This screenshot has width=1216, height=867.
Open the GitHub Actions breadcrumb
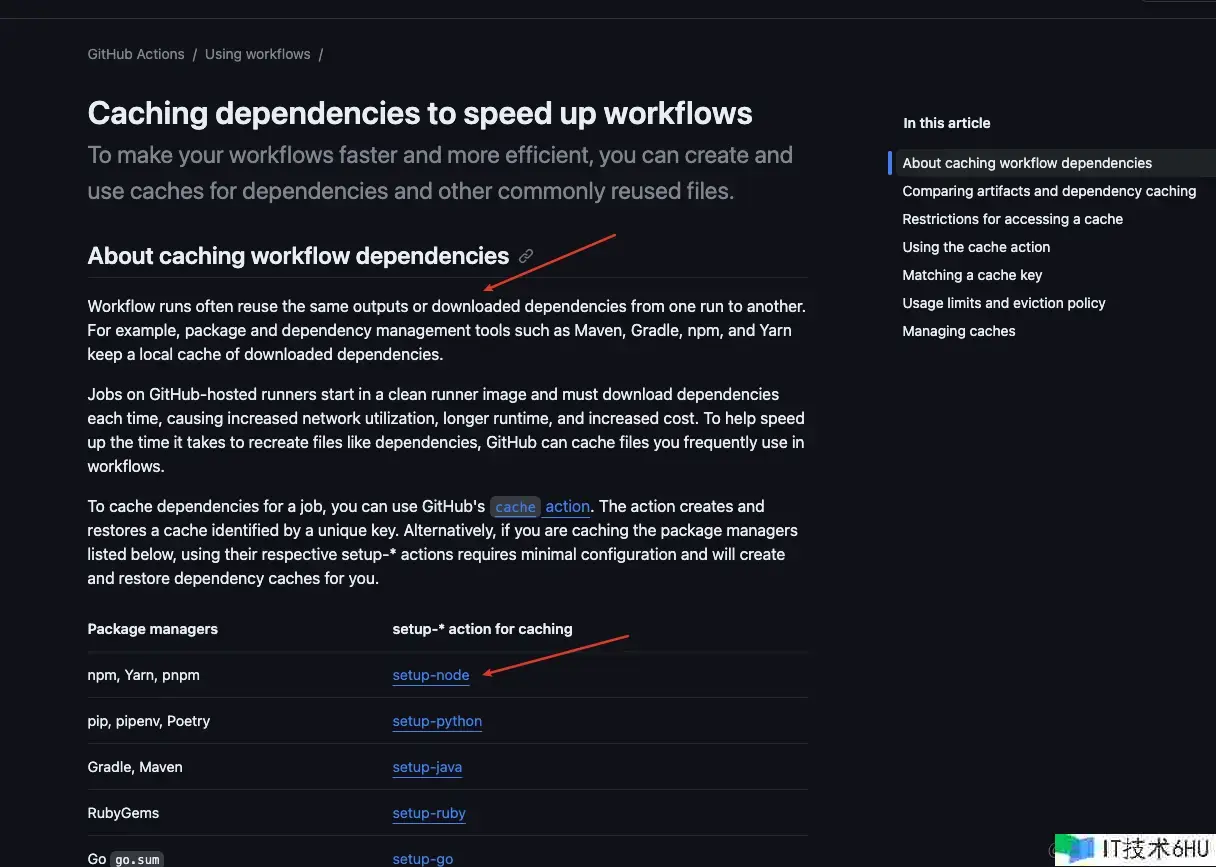[136, 54]
